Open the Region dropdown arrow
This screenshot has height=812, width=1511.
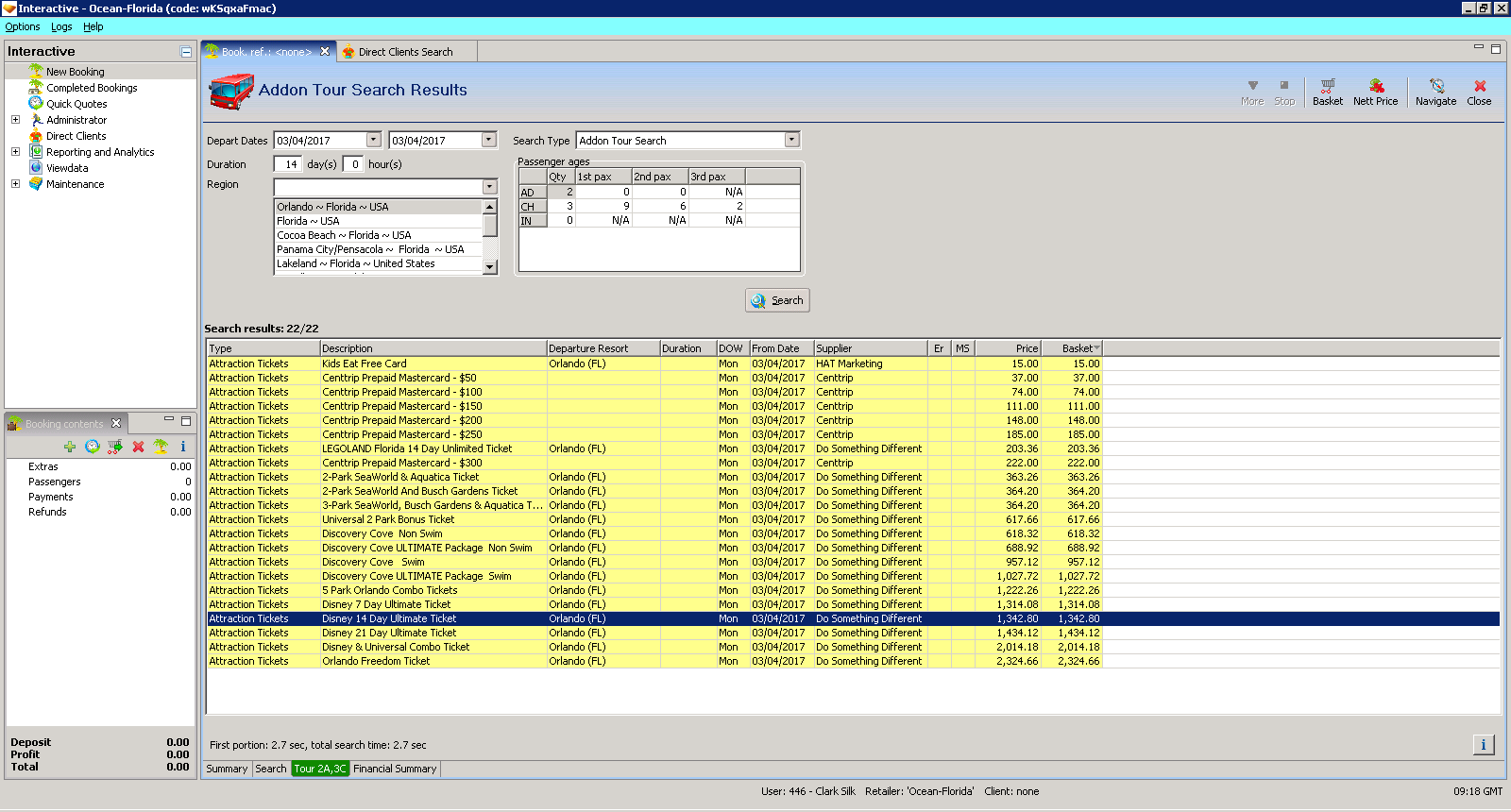(x=489, y=187)
